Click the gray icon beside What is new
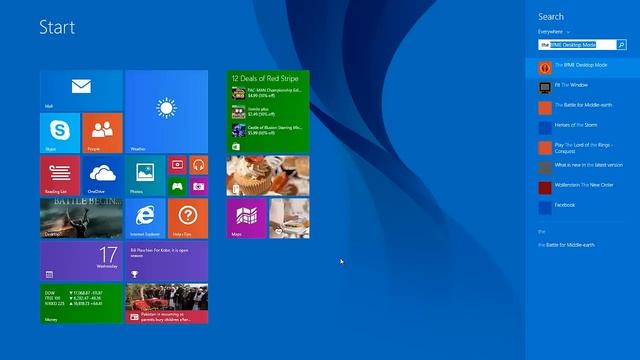640x360 pixels. pyautogui.click(x=545, y=168)
